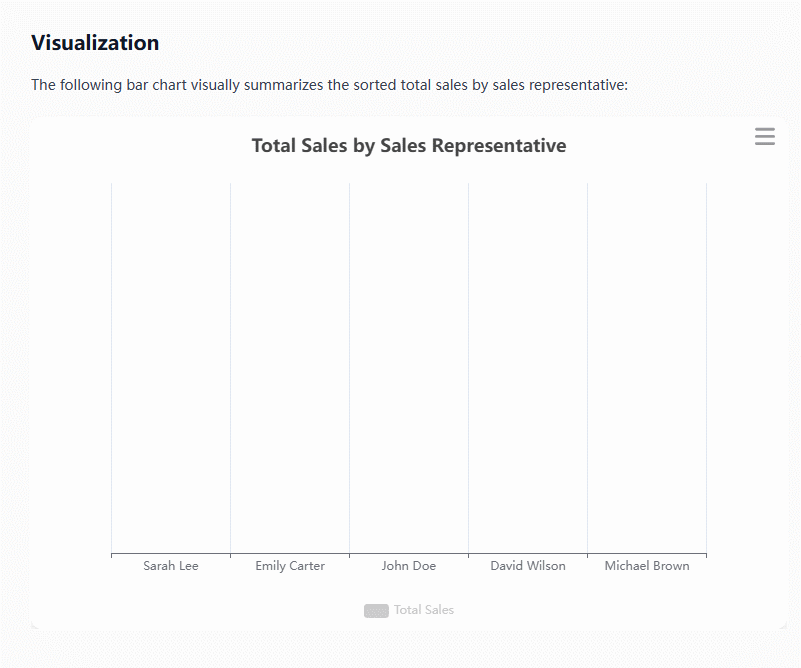Open the chart hamburger menu icon

point(765,137)
